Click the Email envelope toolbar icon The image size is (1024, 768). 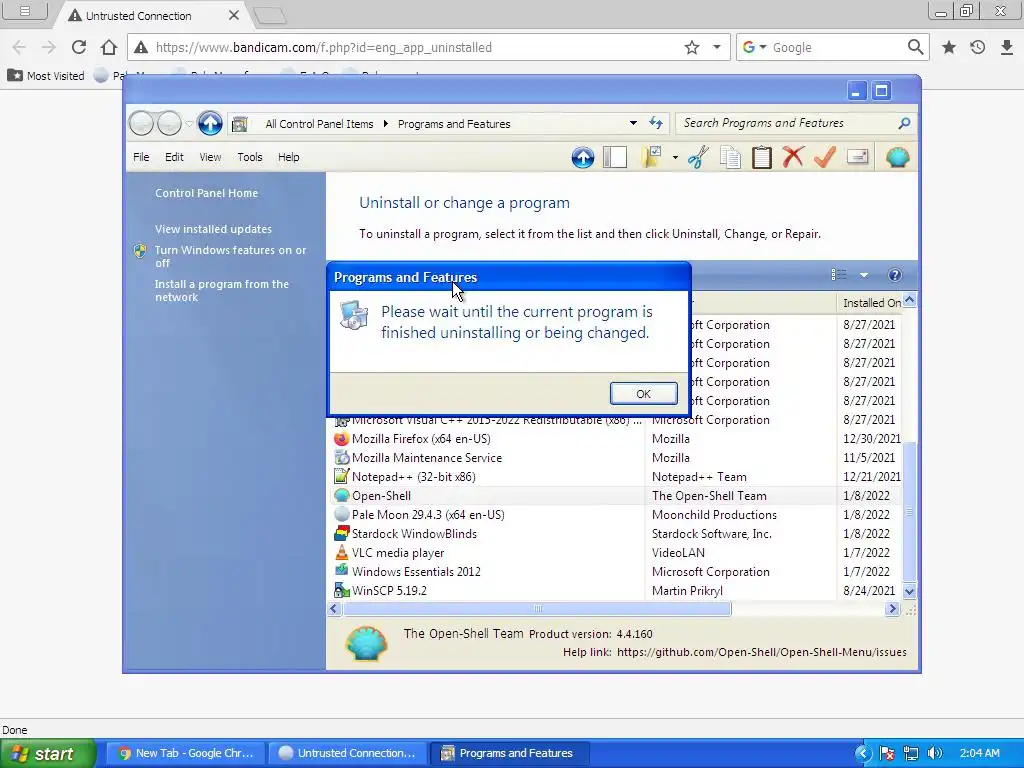(x=857, y=157)
